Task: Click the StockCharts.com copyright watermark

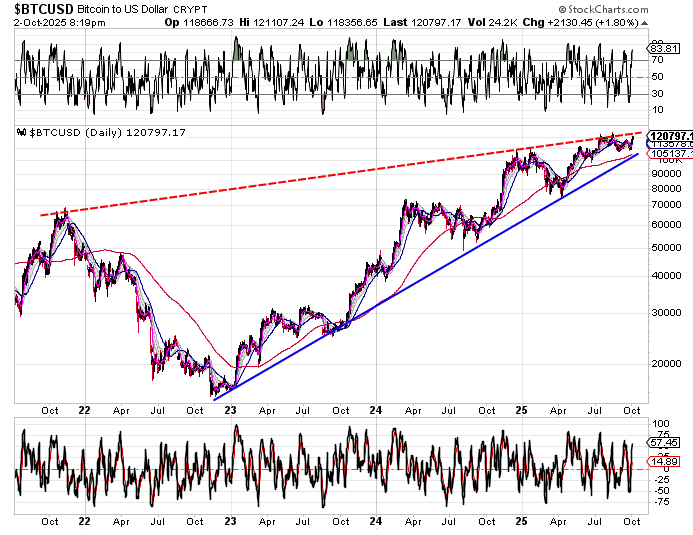Action: (638, 6)
